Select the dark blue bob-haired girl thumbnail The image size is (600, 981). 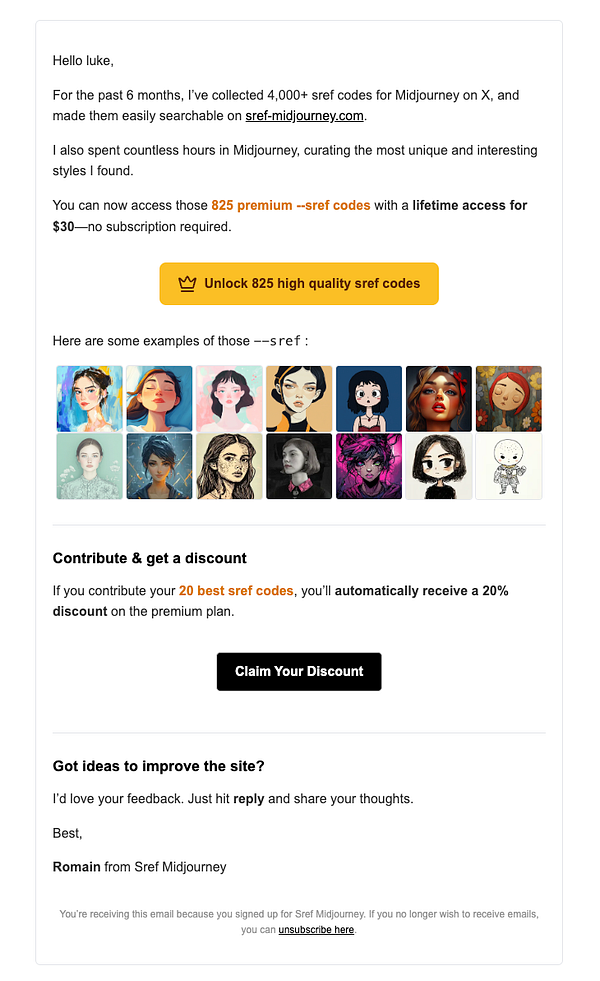369,398
